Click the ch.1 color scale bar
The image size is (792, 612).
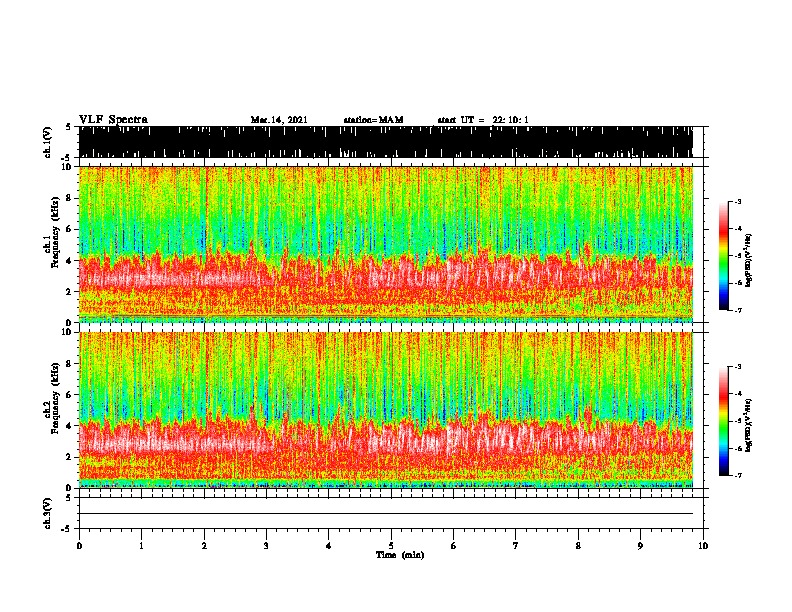723,256
